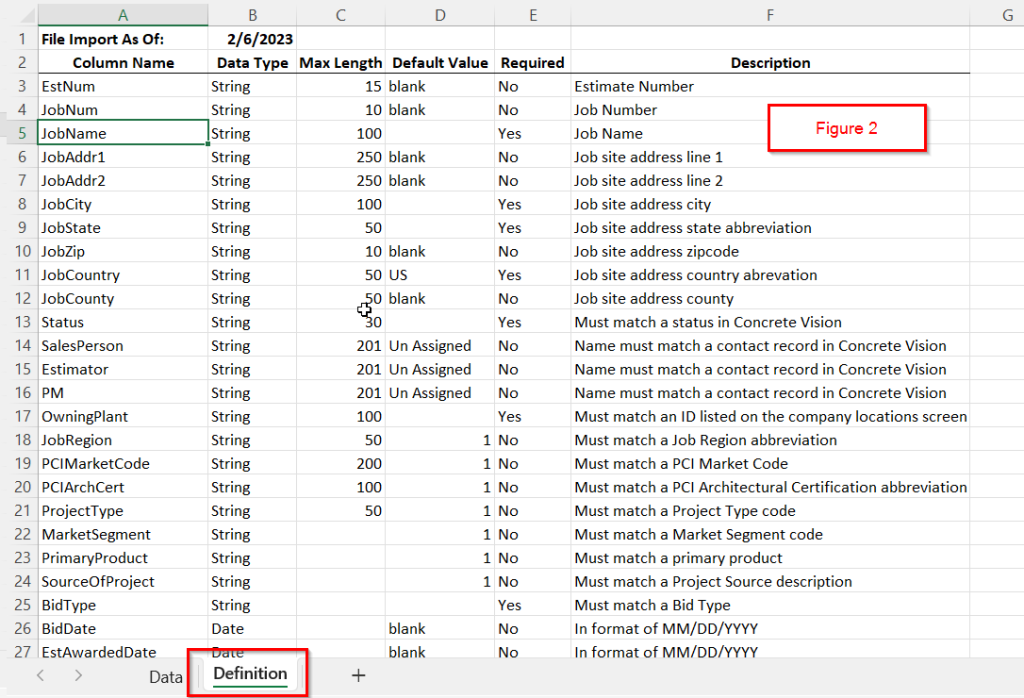Select the Definition sheet tab
The height and width of the screenshot is (698, 1024).
(247, 673)
